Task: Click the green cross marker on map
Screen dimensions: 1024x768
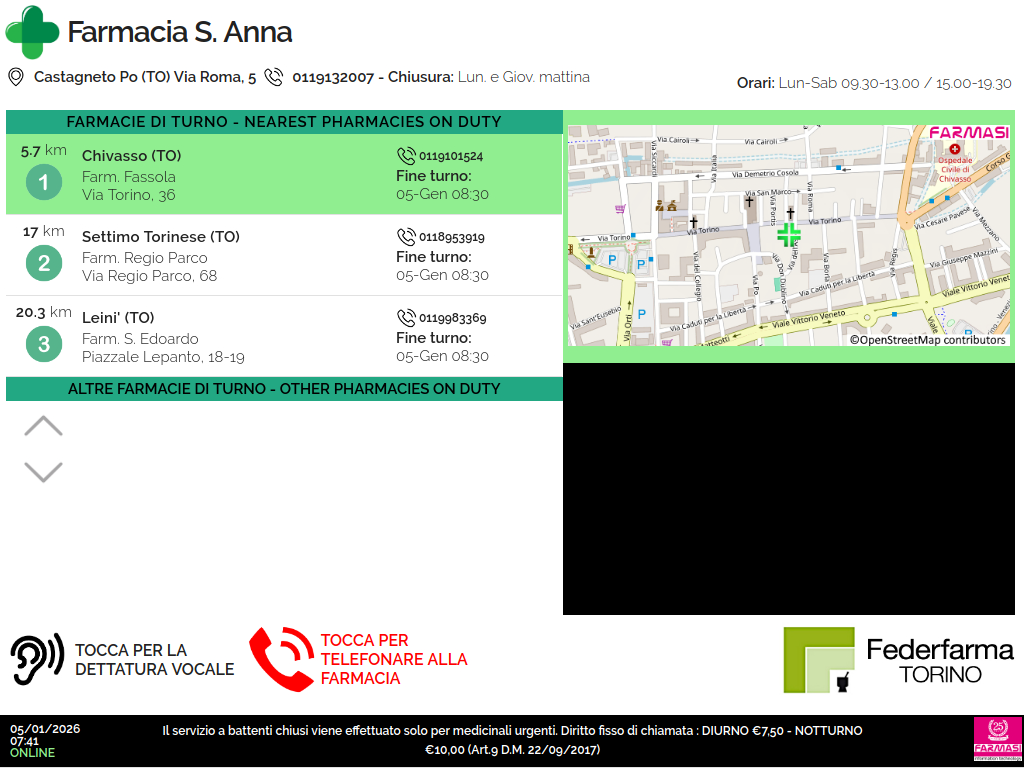Action: coord(789,235)
